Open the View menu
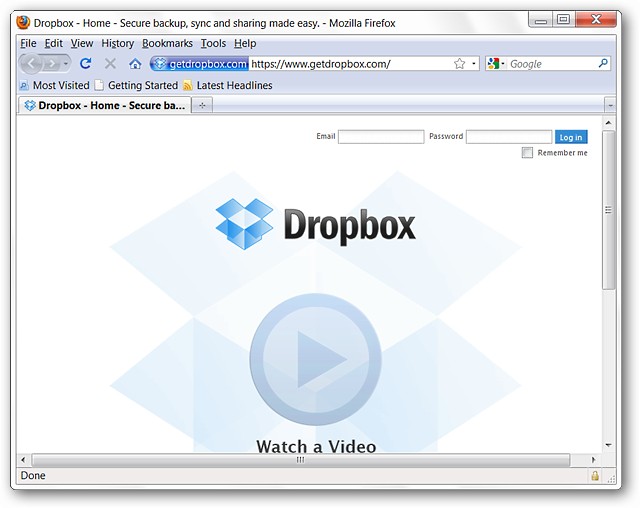This screenshot has width=640, height=508. 82,43
